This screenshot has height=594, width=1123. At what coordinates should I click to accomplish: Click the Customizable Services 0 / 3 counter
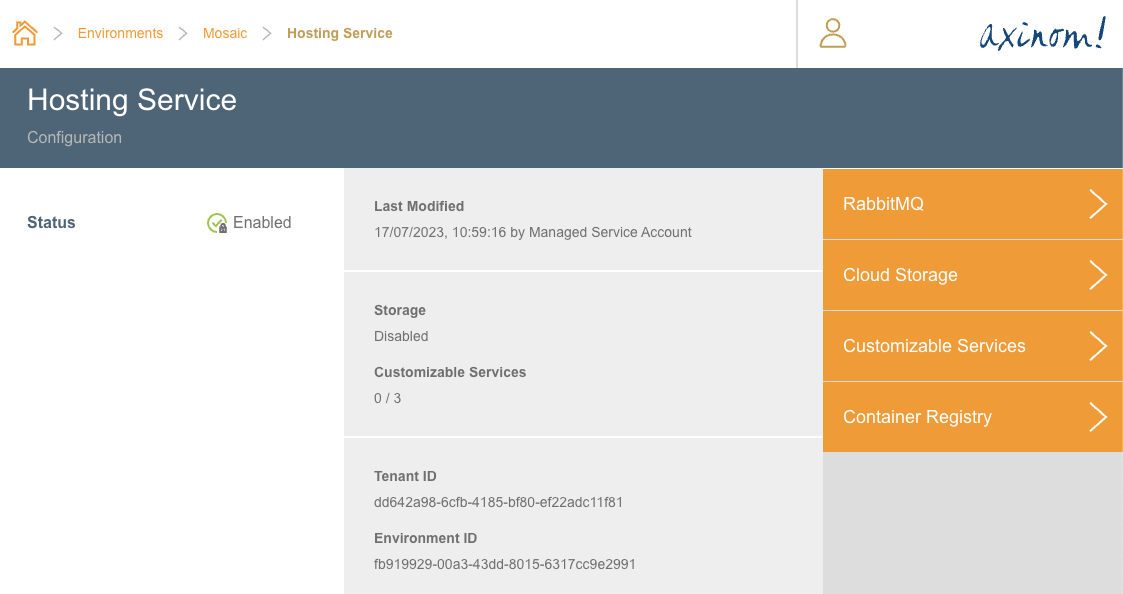click(x=387, y=398)
